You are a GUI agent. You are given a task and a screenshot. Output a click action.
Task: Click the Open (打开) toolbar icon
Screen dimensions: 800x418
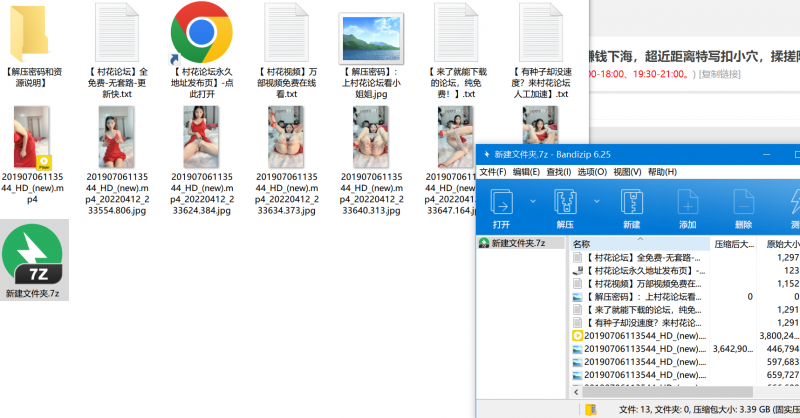(x=501, y=202)
